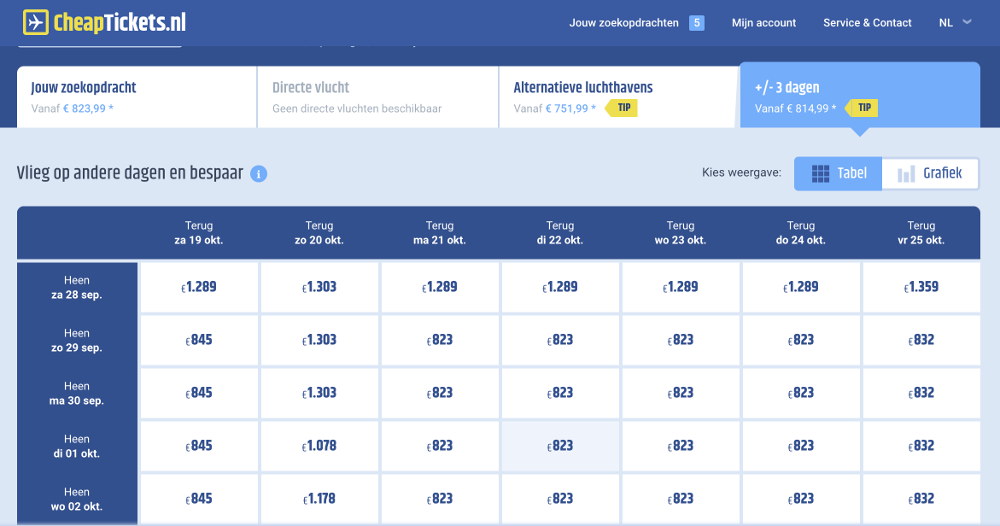1000x526 pixels.
Task: Switch view to Tabel
Action: click(838, 173)
